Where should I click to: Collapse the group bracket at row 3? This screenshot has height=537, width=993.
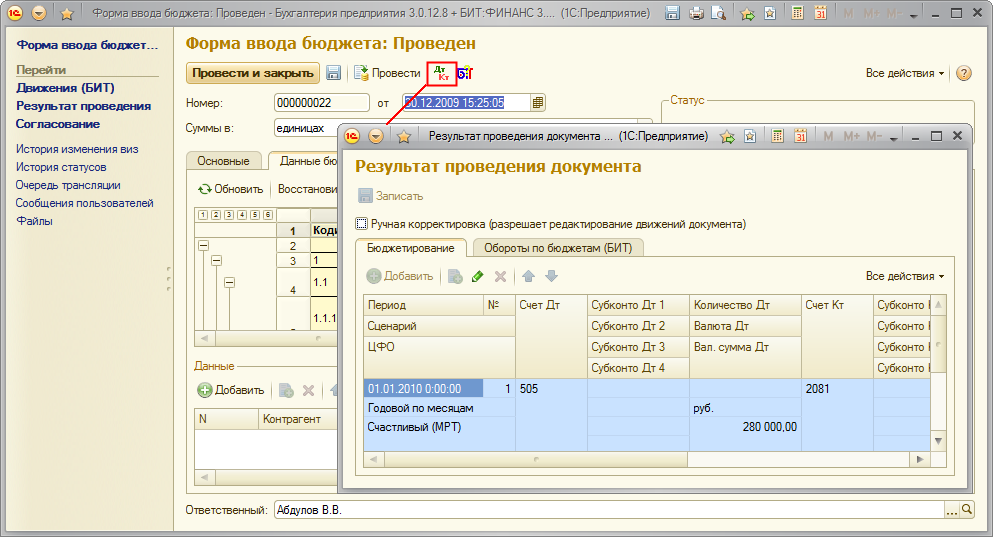point(217,260)
